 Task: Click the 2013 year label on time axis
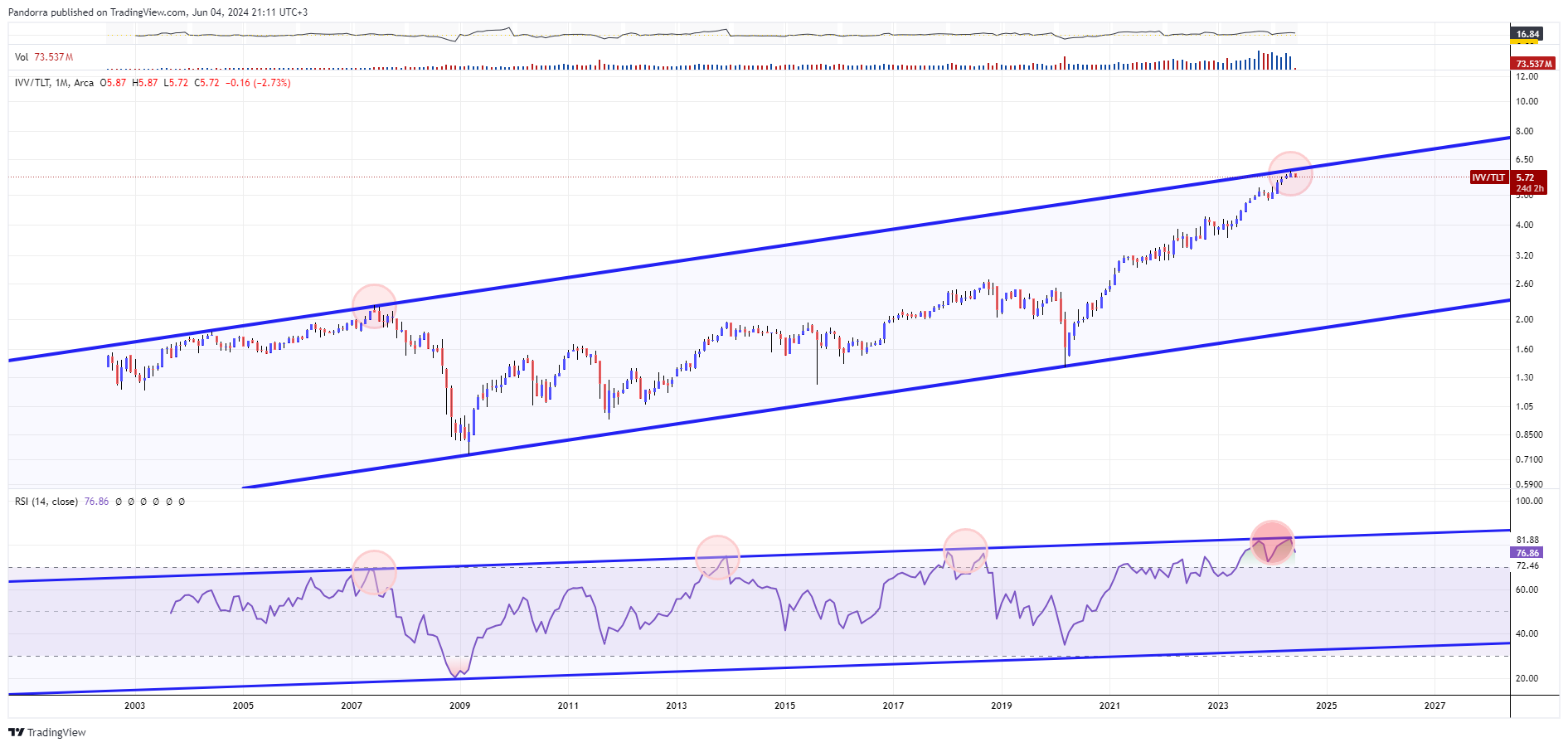pyautogui.click(x=677, y=706)
